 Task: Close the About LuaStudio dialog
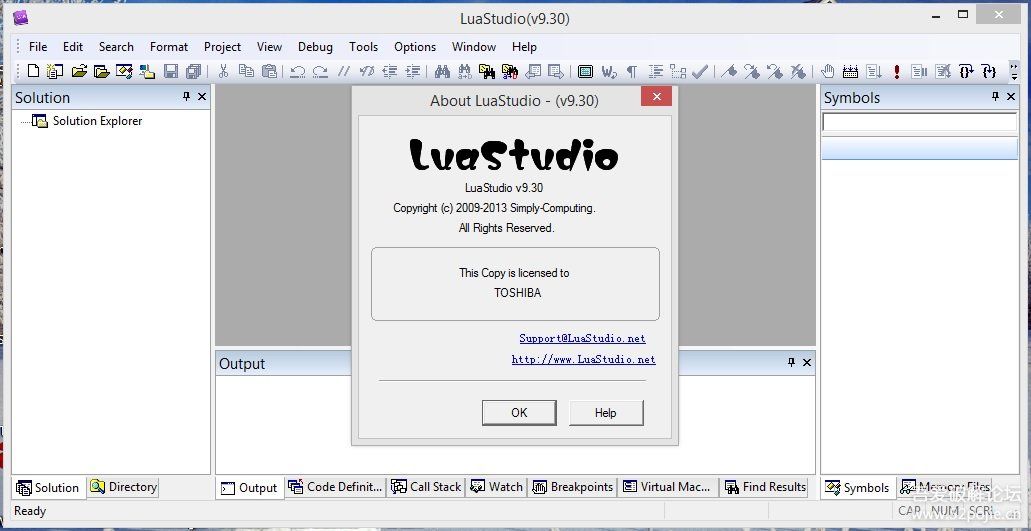click(x=656, y=97)
